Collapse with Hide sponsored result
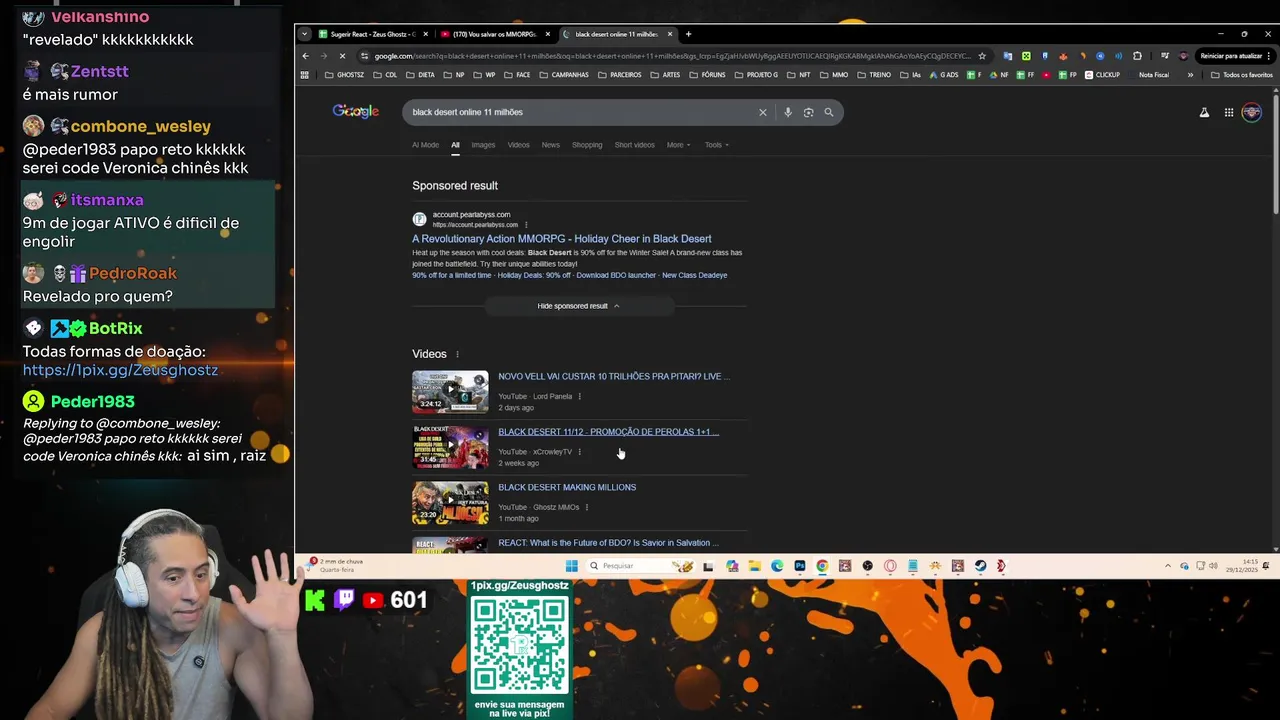Image resolution: width=1280 pixels, height=720 pixels. (x=579, y=306)
